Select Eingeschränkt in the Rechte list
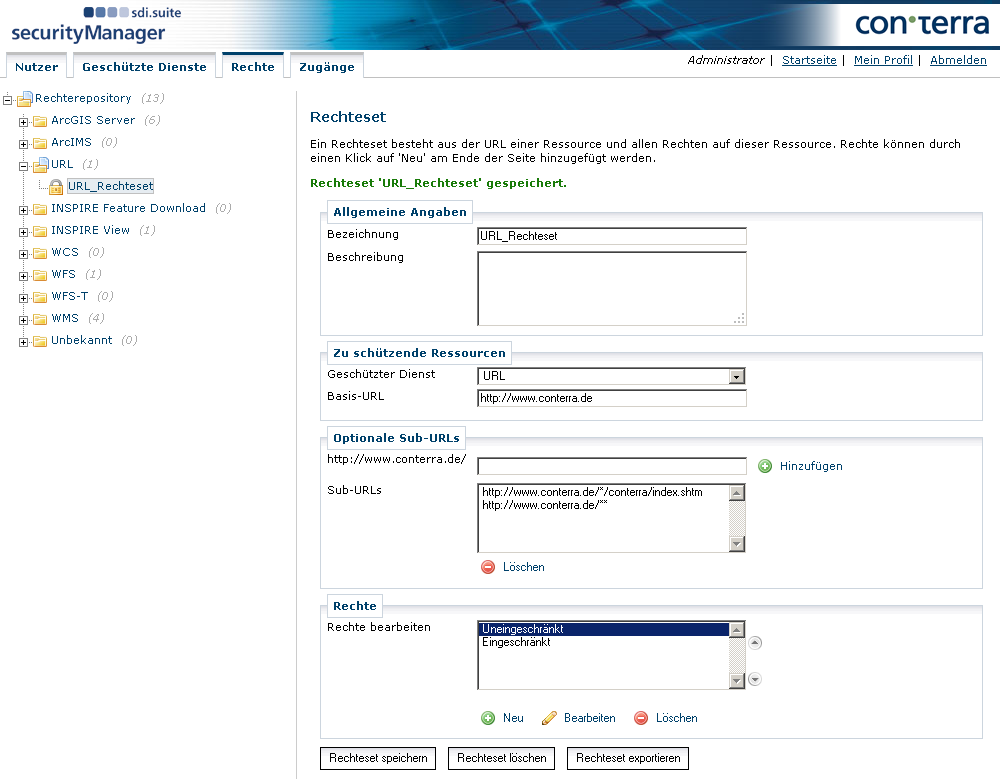 point(516,643)
